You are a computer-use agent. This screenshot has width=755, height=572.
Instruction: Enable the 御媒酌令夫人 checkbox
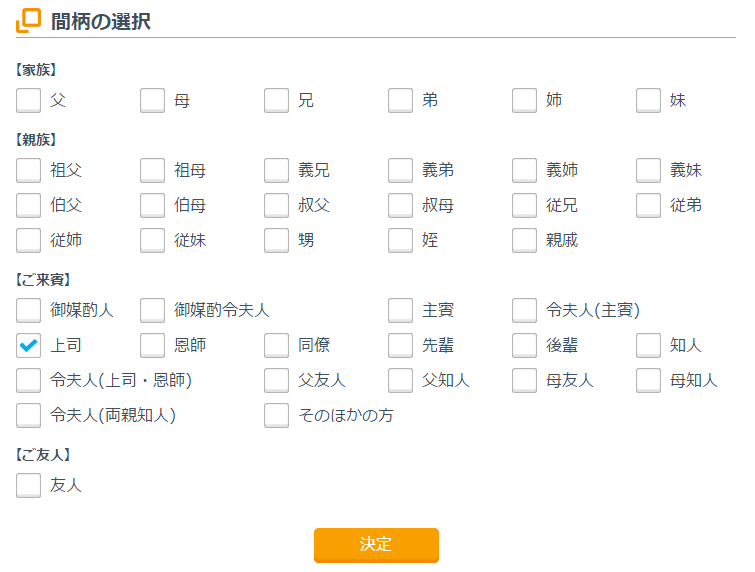153,310
